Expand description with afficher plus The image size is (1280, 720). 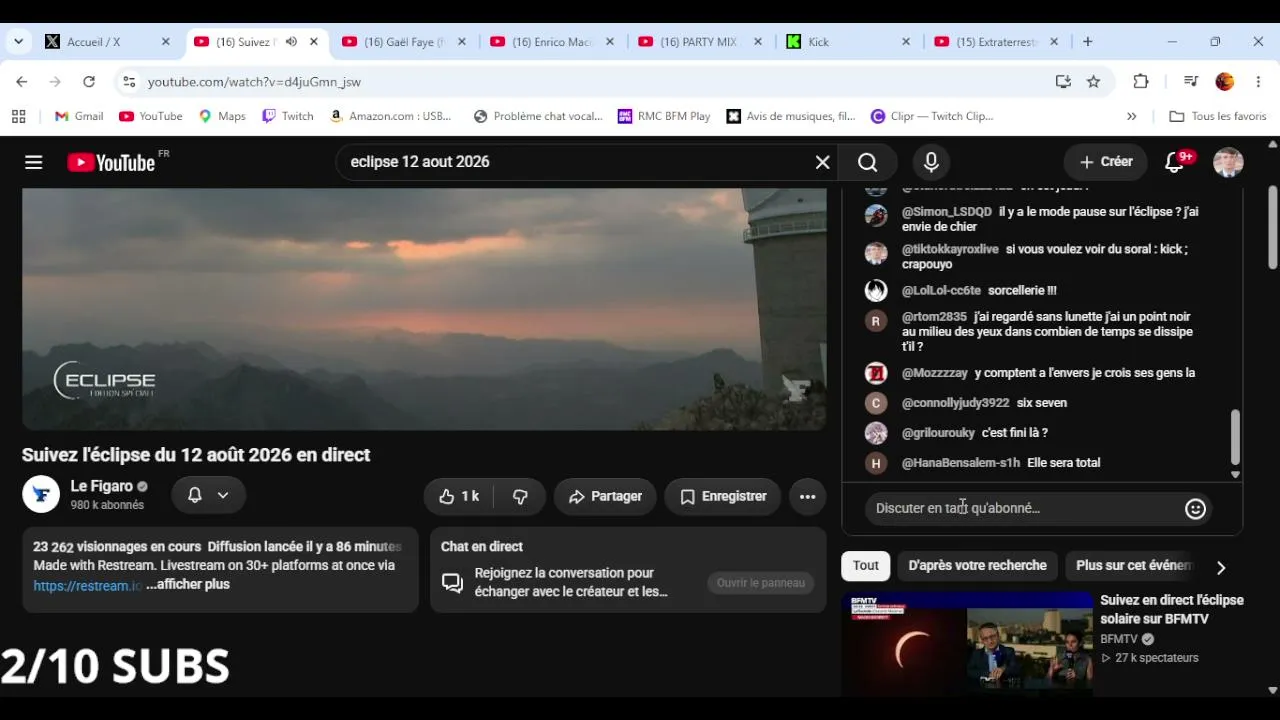click(x=188, y=585)
